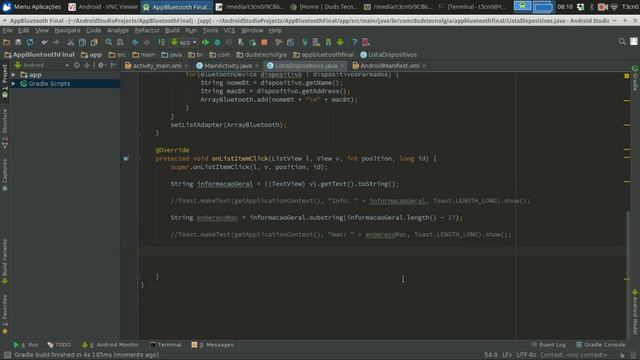Click the Synchronize toolbar icon
This screenshot has width=640, height=360.
tap(30, 42)
